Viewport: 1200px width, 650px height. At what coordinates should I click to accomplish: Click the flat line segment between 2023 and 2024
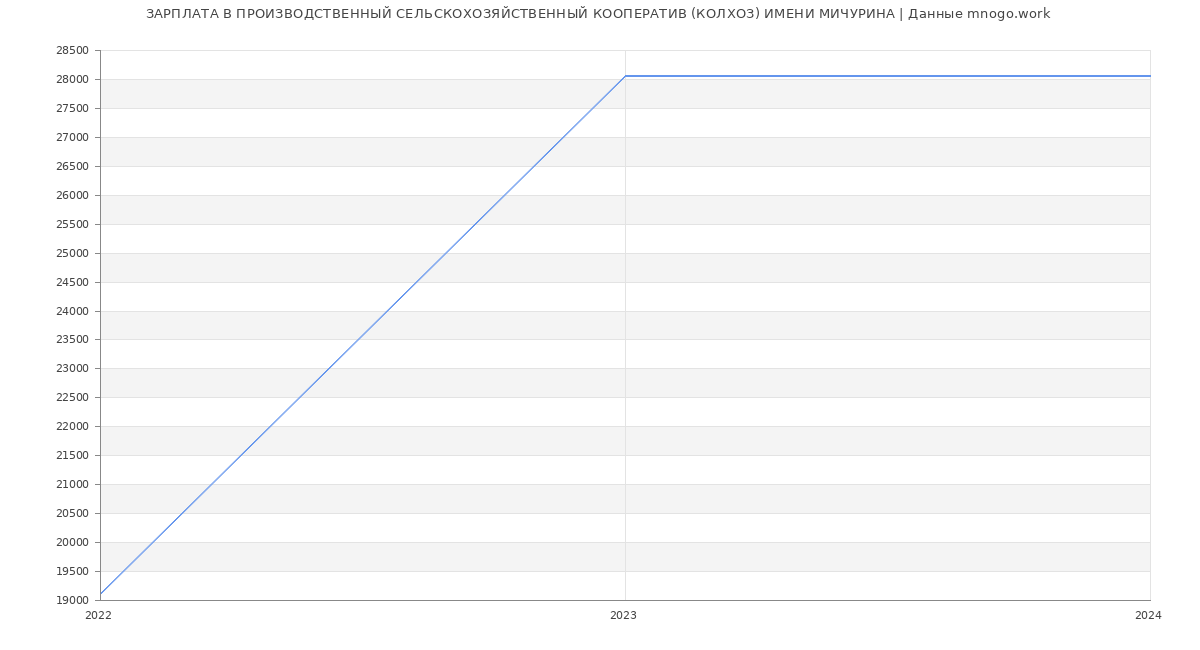[x=887, y=76]
